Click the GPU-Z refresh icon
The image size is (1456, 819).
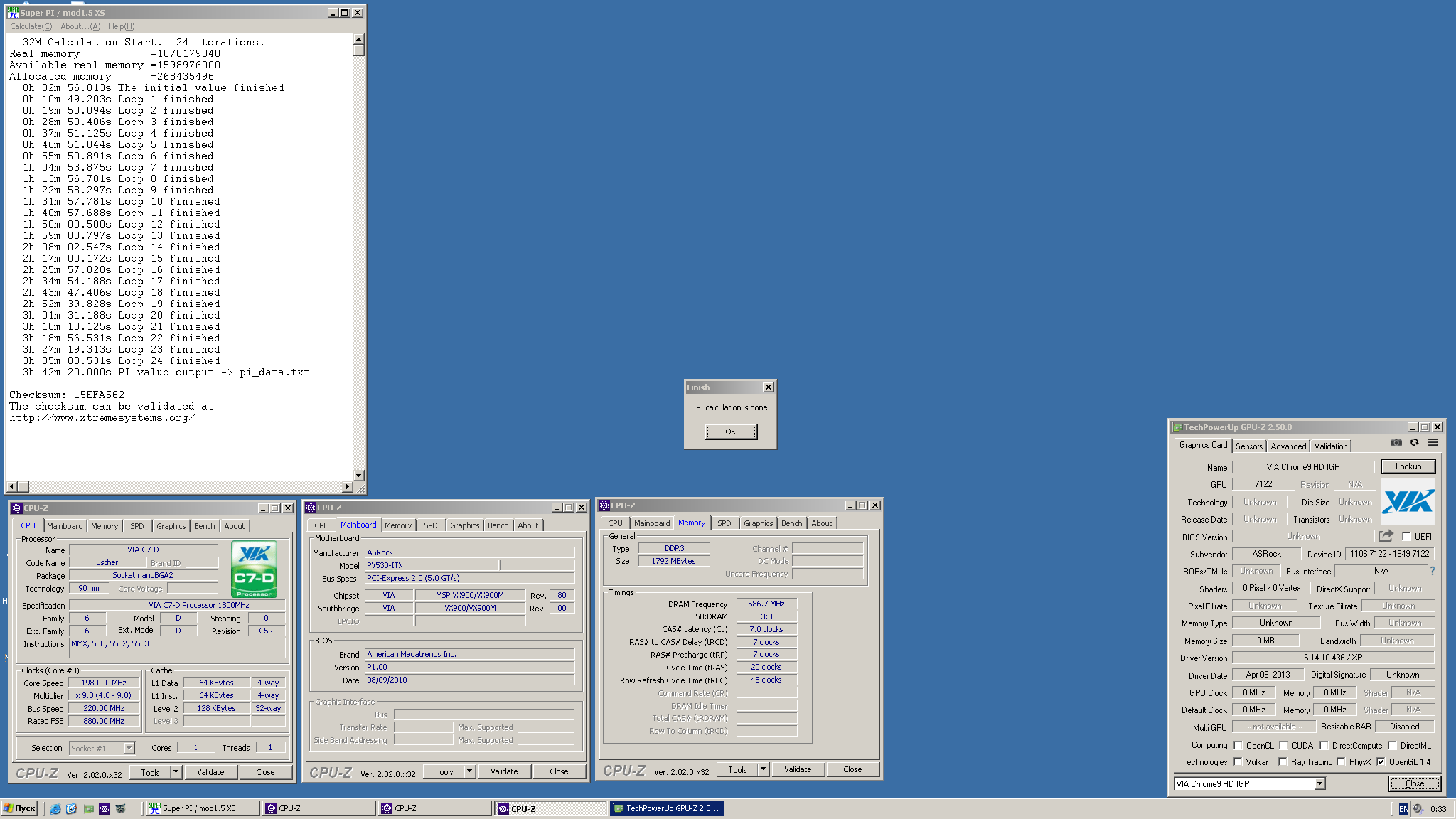point(1415,442)
